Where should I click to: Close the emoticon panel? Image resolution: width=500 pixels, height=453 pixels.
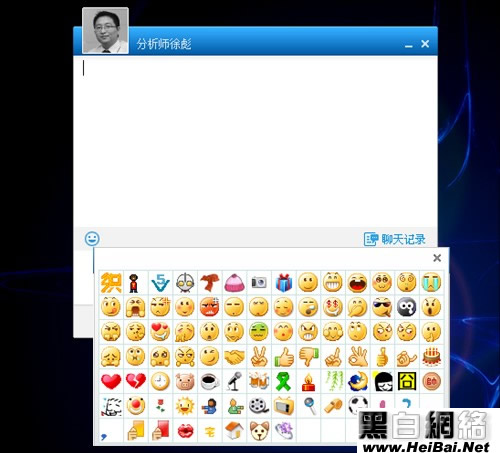pyautogui.click(x=437, y=258)
